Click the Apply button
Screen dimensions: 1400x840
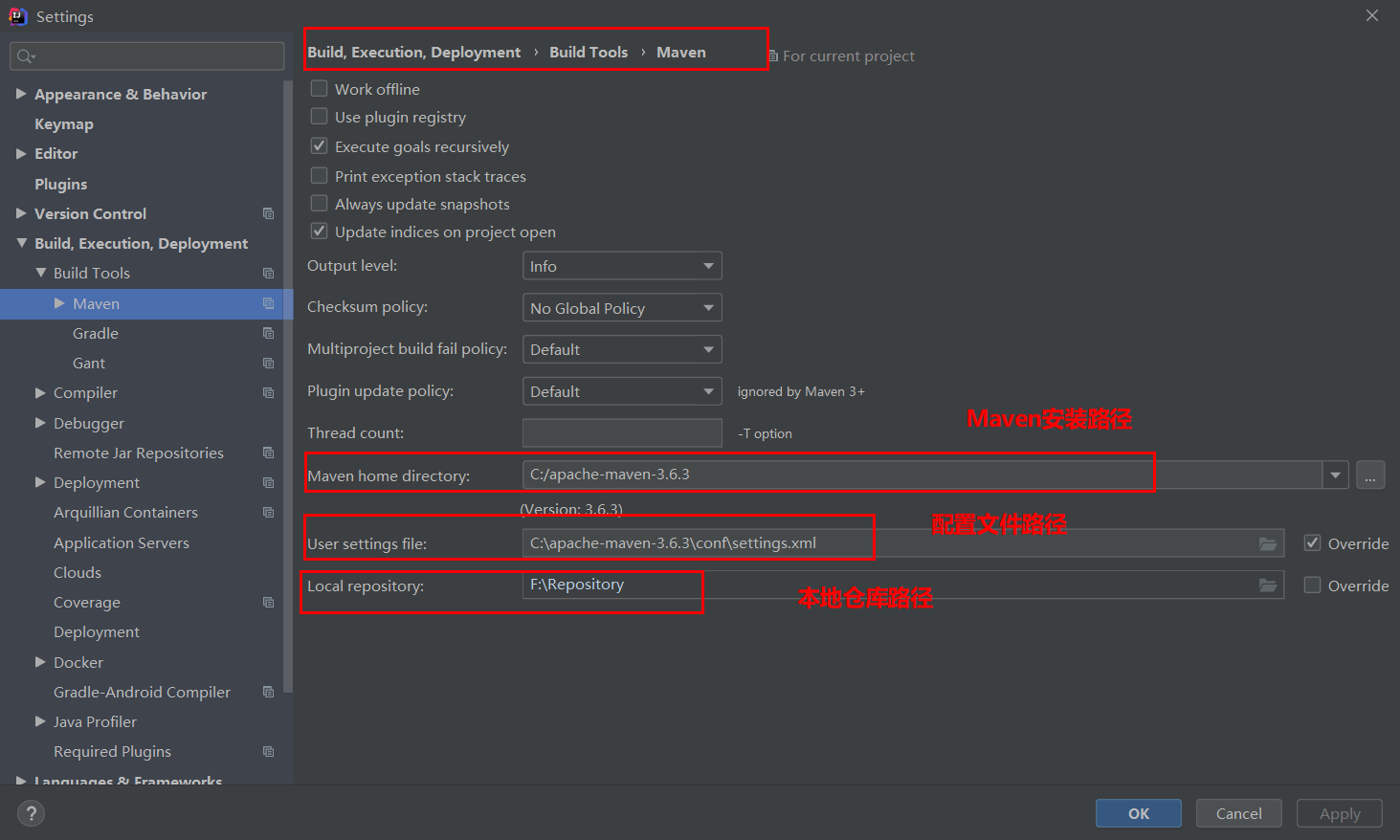pyautogui.click(x=1340, y=813)
